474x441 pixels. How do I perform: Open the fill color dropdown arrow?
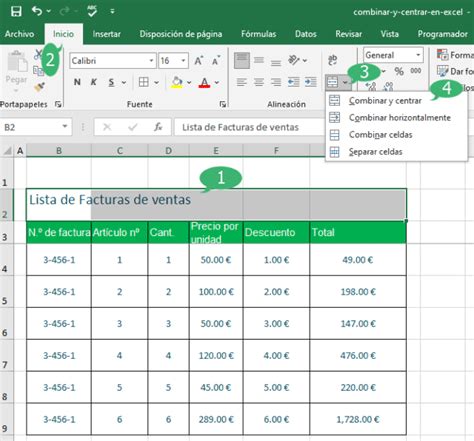pos(189,82)
